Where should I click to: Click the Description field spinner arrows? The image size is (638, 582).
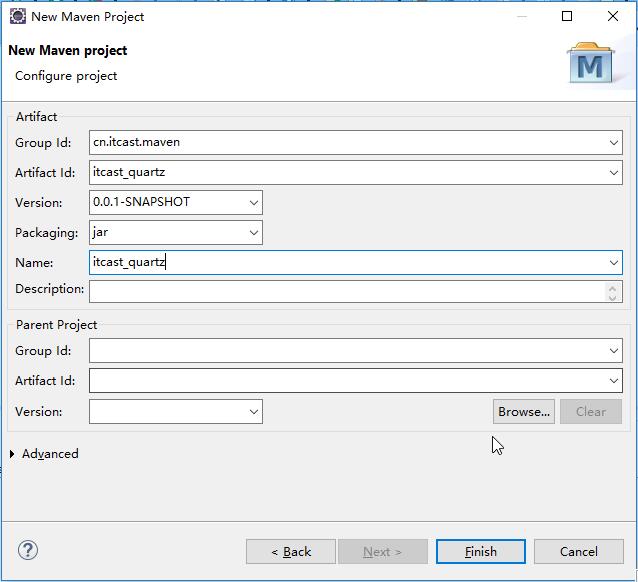click(x=612, y=292)
